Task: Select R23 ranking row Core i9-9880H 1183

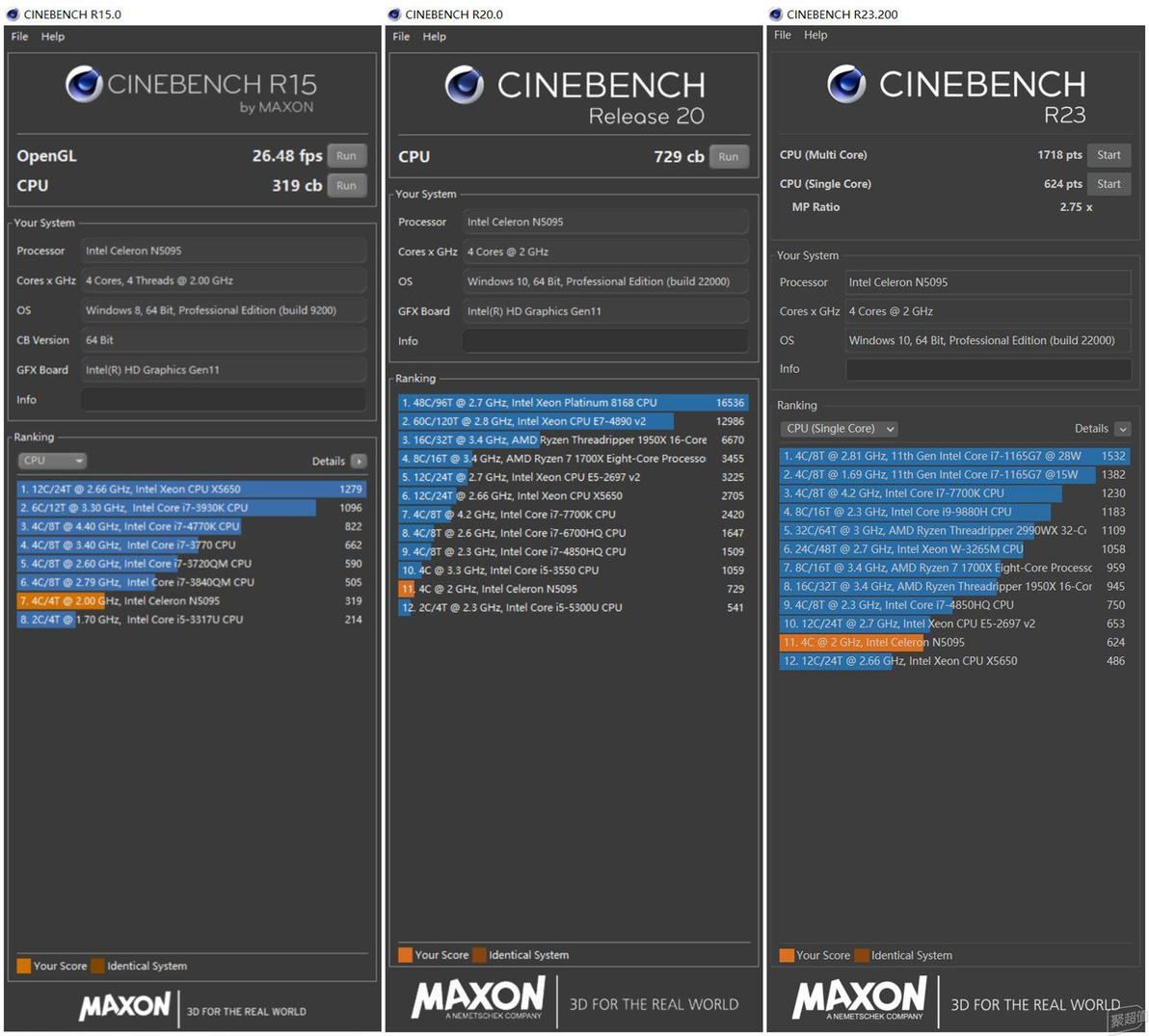Action: [955, 512]
